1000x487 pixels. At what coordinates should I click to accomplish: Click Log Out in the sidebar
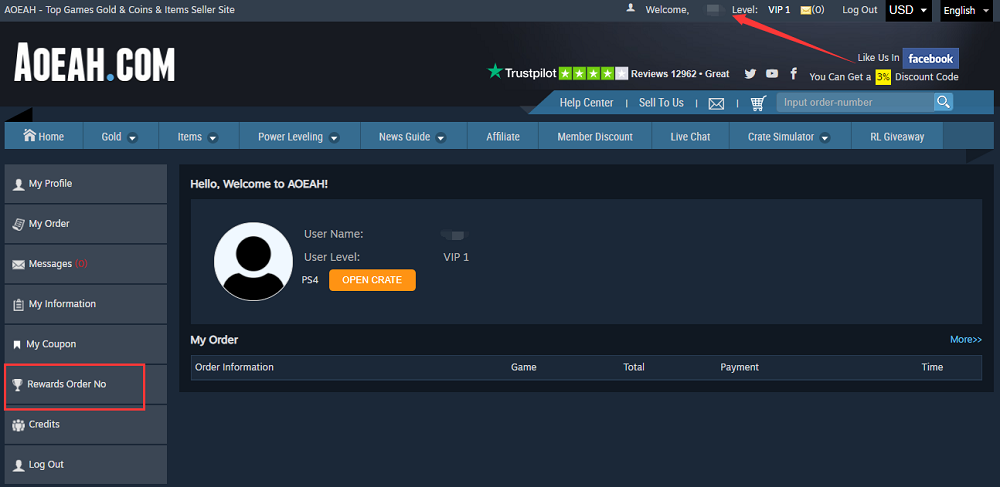(85, 465)
